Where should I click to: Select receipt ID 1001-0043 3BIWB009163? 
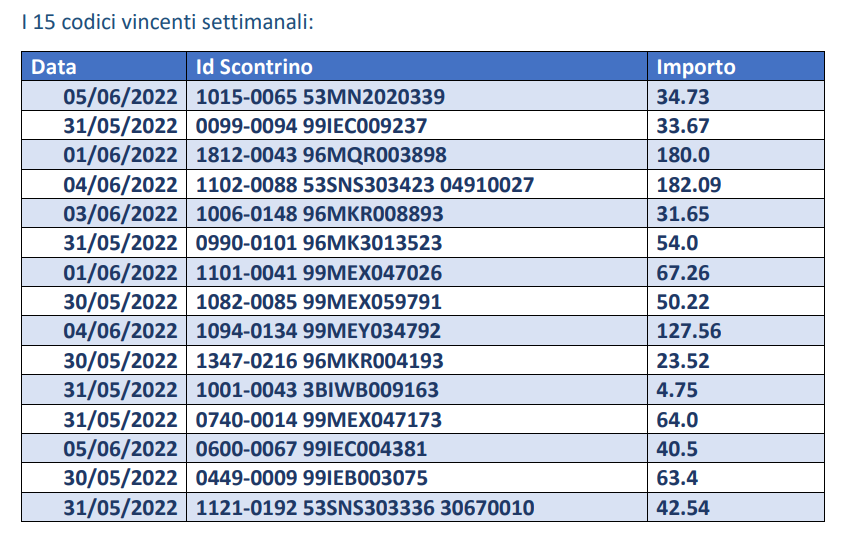pyautogui.click(x=317, y=390)
